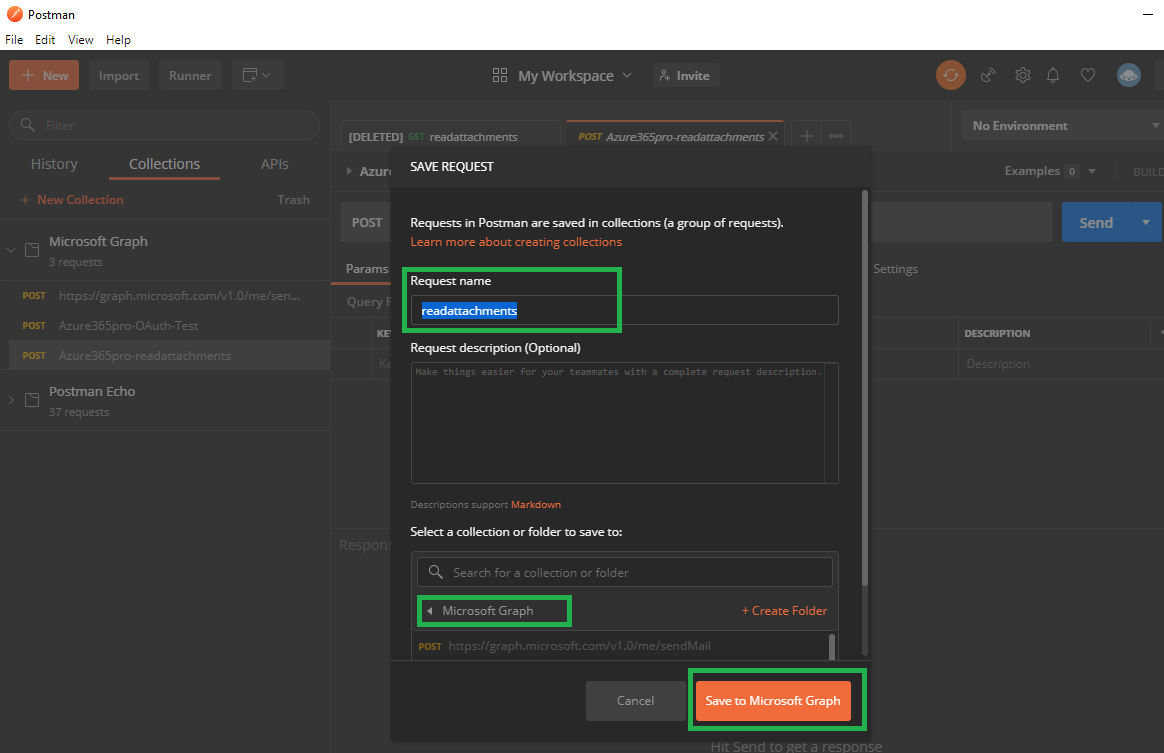Click the Postman logo icon in title bar
The width and height of the screenshot is (1164, 753).
[15, 14]
